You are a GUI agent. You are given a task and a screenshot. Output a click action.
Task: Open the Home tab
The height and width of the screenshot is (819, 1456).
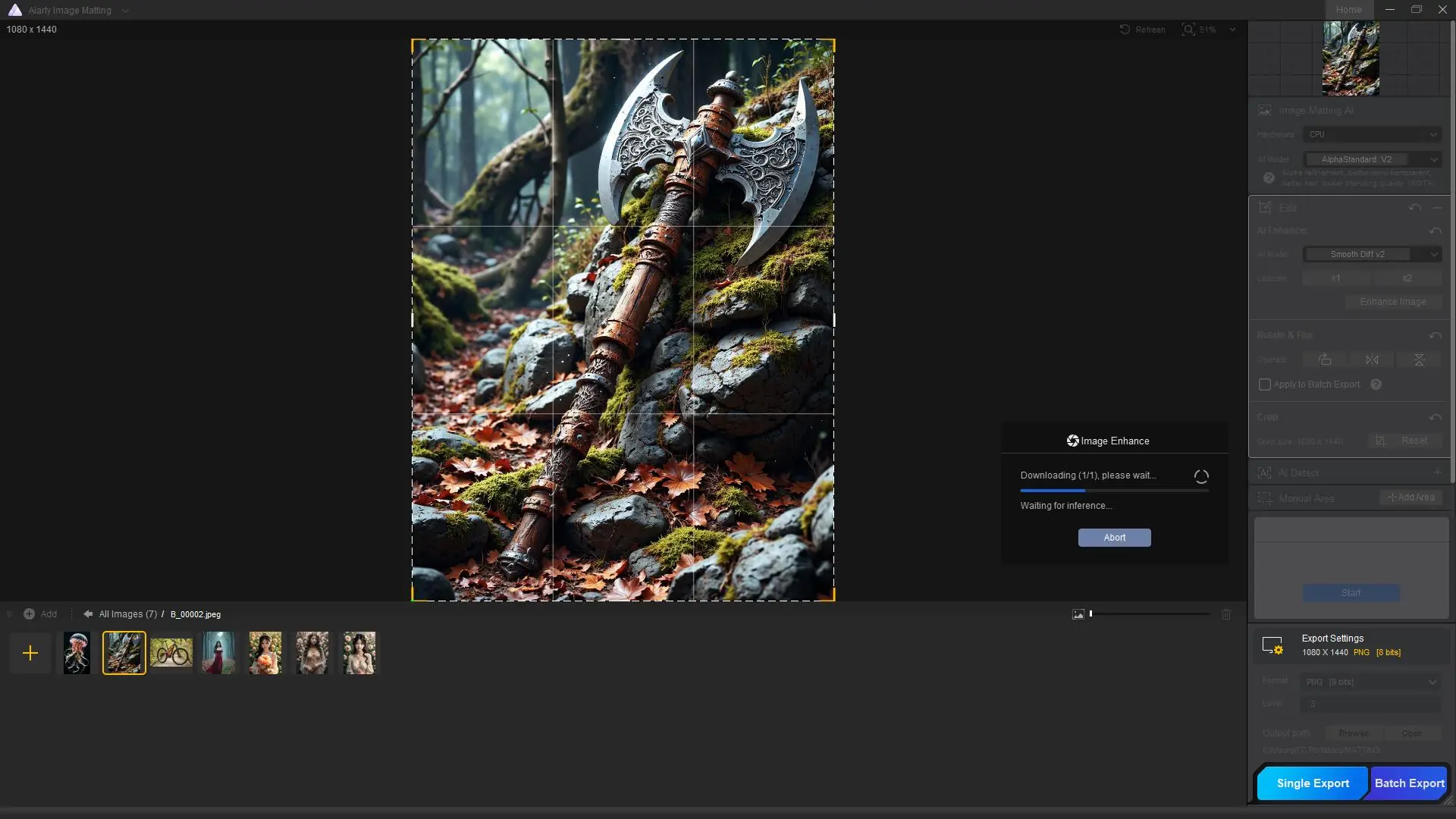(x=1348, y=10)
